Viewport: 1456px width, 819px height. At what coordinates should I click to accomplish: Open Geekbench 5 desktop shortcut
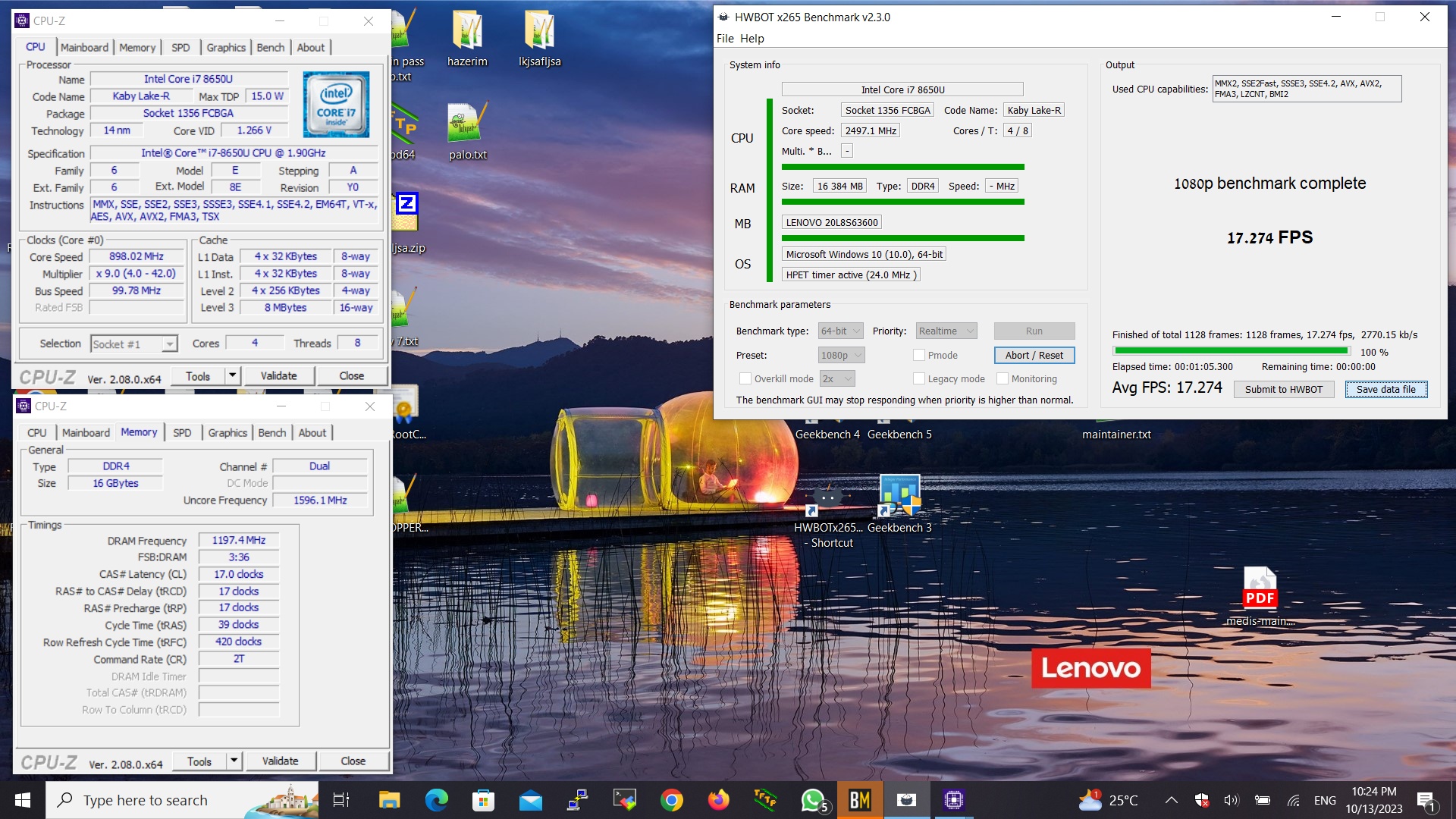[x=899, y=434]
